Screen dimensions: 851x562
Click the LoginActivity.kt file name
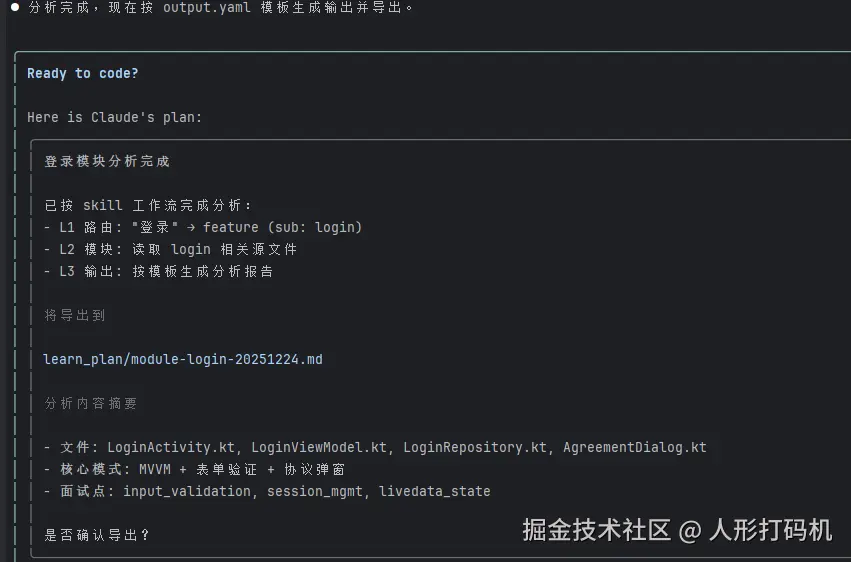coord(174,447)
